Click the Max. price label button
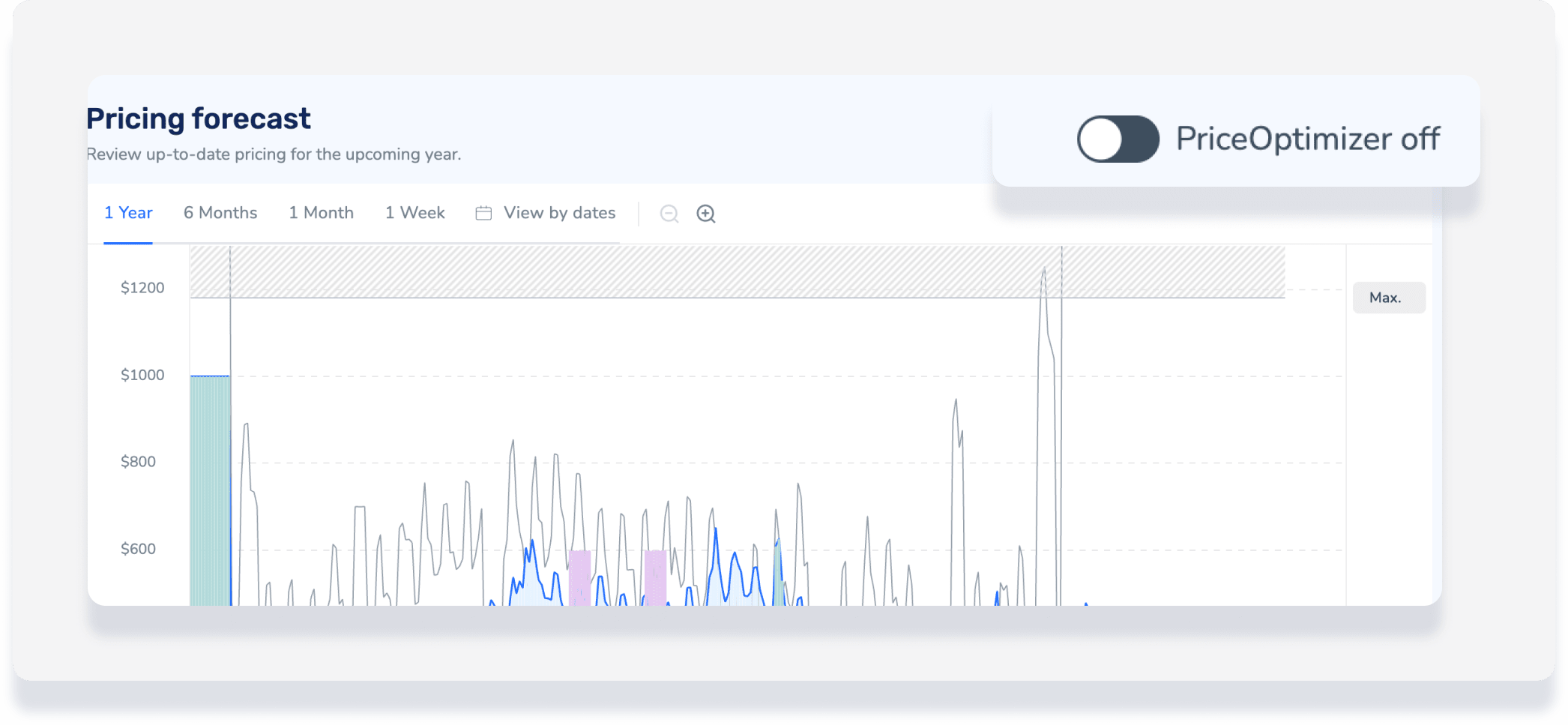This screenshot has width=1568, height=725. coord(1389,298)
